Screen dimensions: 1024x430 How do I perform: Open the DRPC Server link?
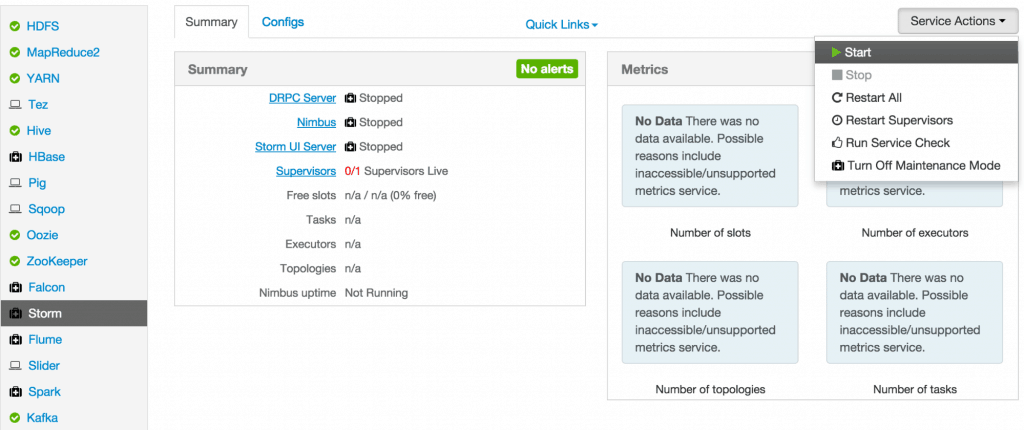coord(302,98)
